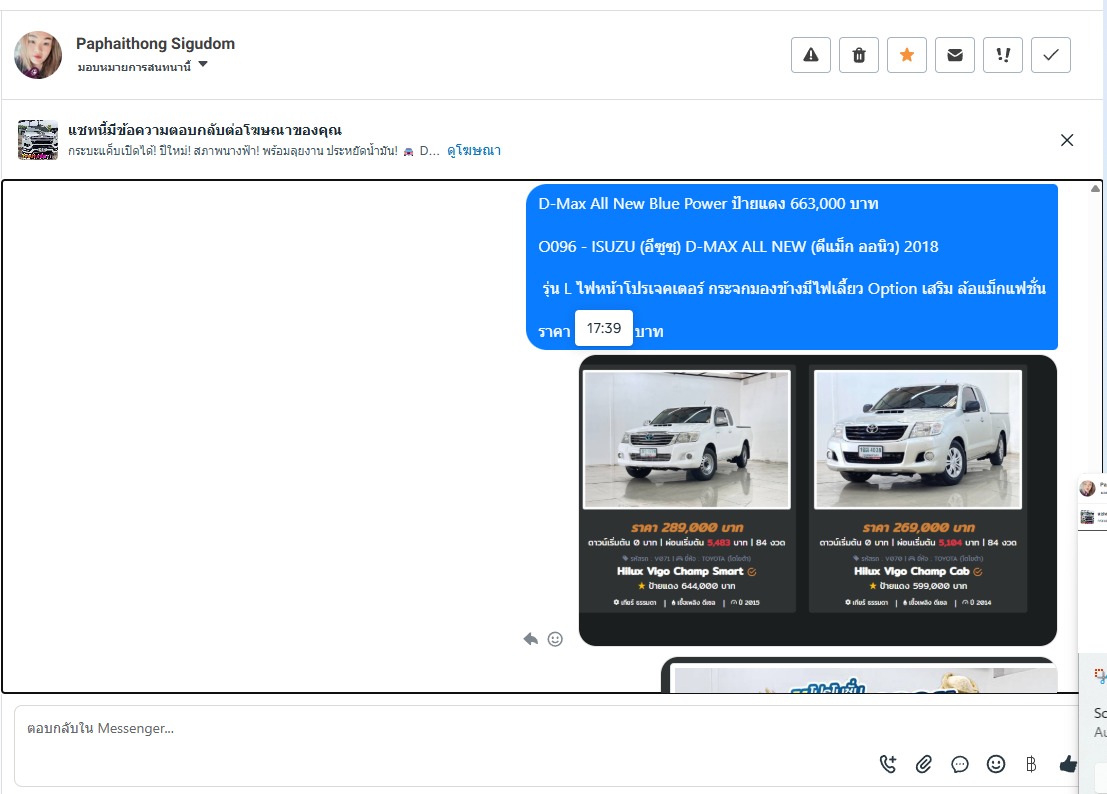Delete conversation with the trash icon
Screen dimensions: 1107x794
[x=858, y=55]
